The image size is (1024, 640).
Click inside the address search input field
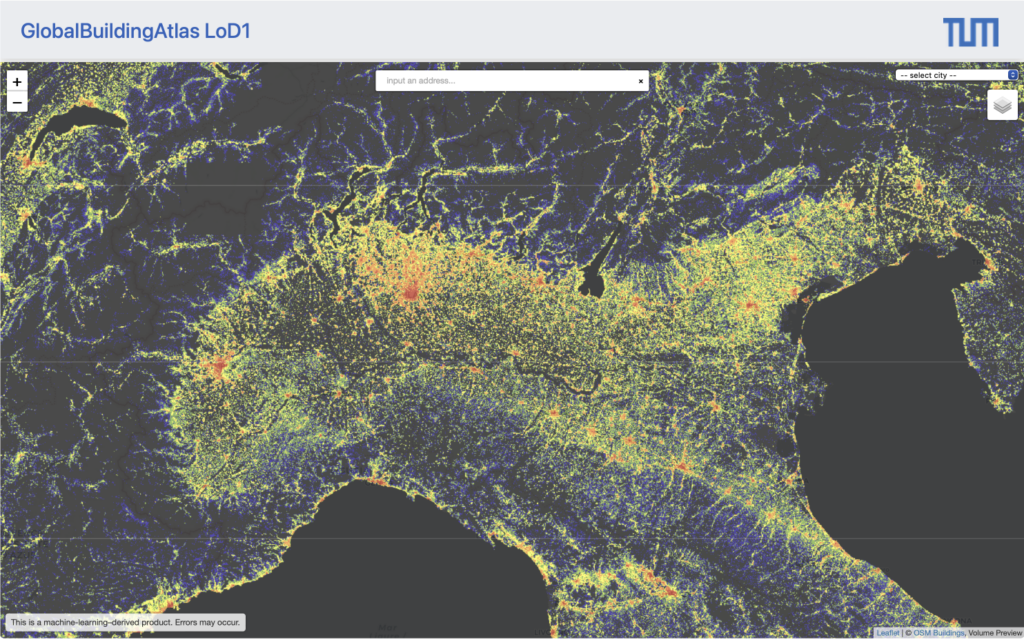tap(500, 81)
